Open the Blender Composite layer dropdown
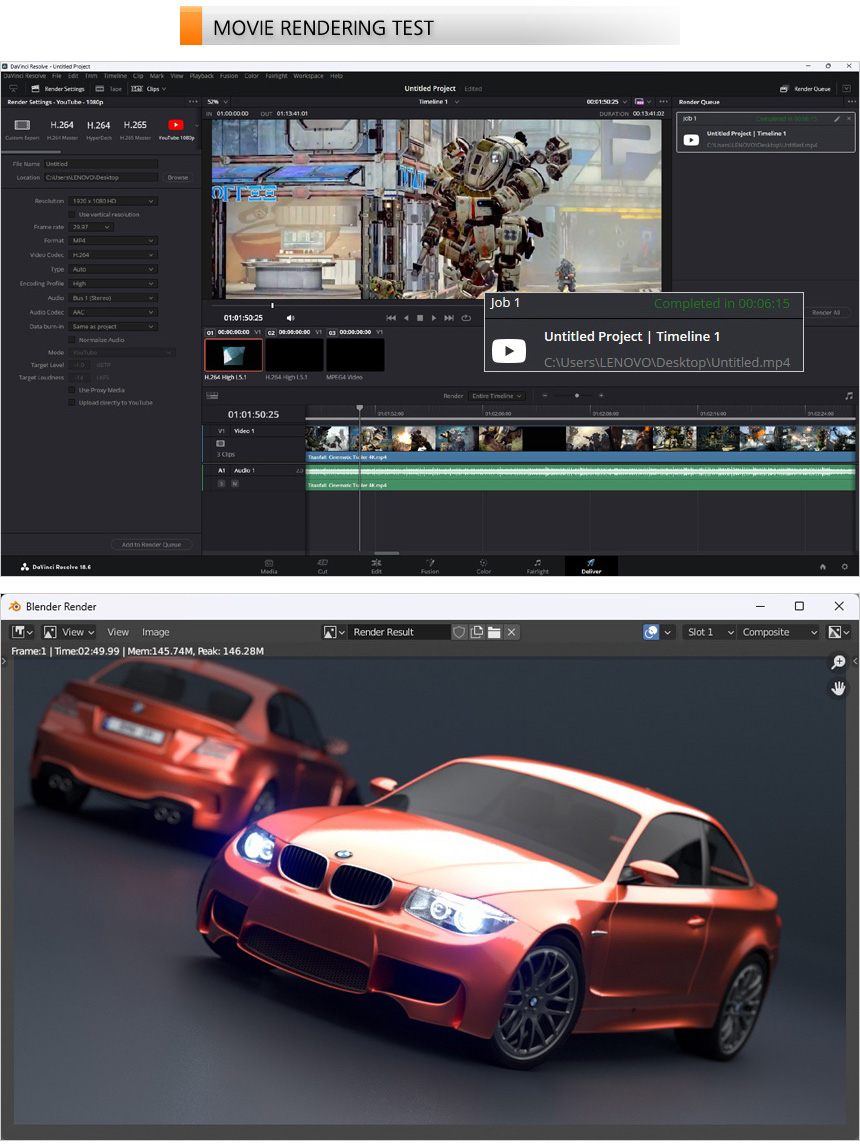860x1145 pixels. pos(778,632)
